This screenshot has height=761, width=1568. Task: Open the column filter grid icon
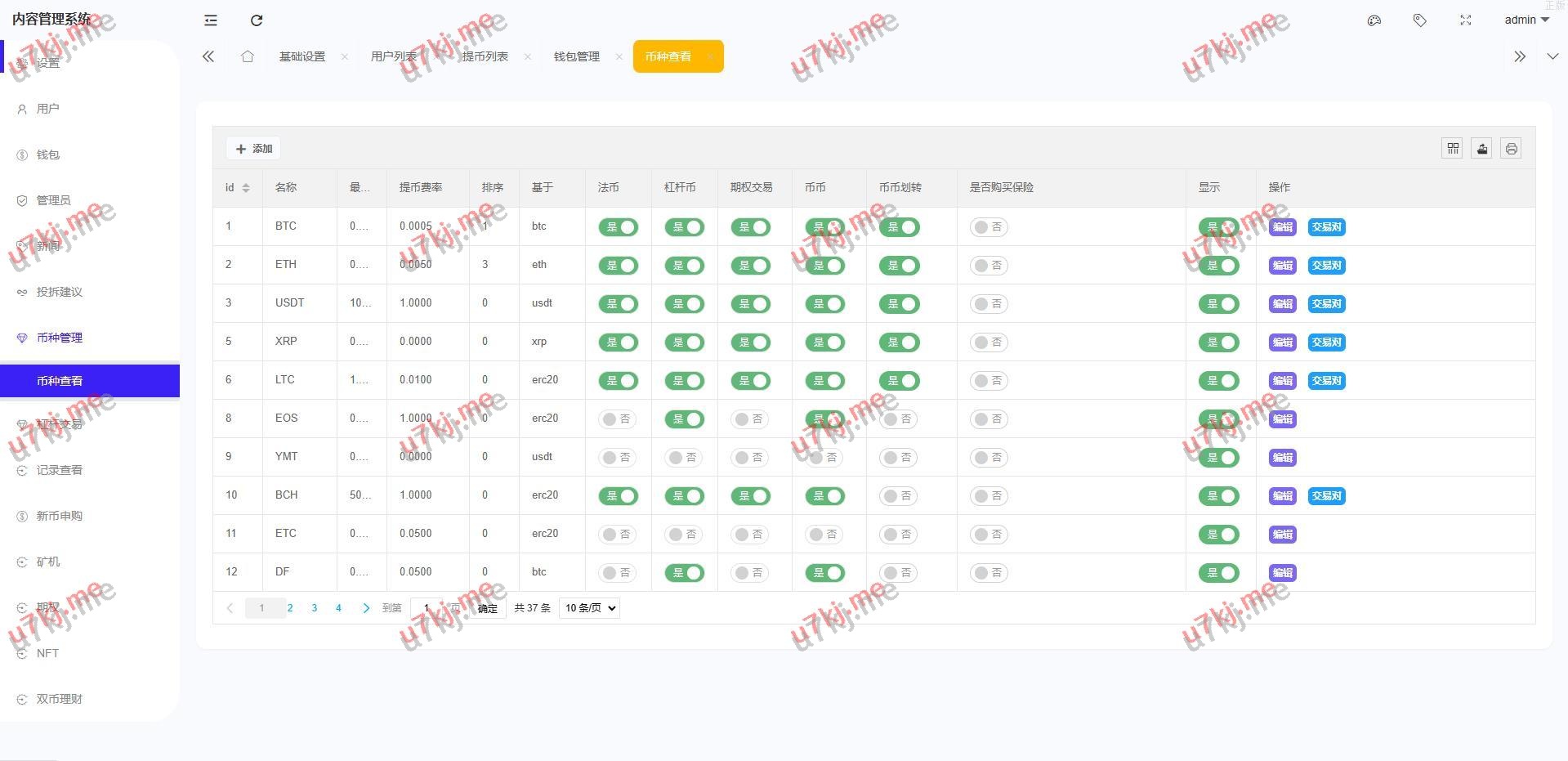[x=1452, y=149]
